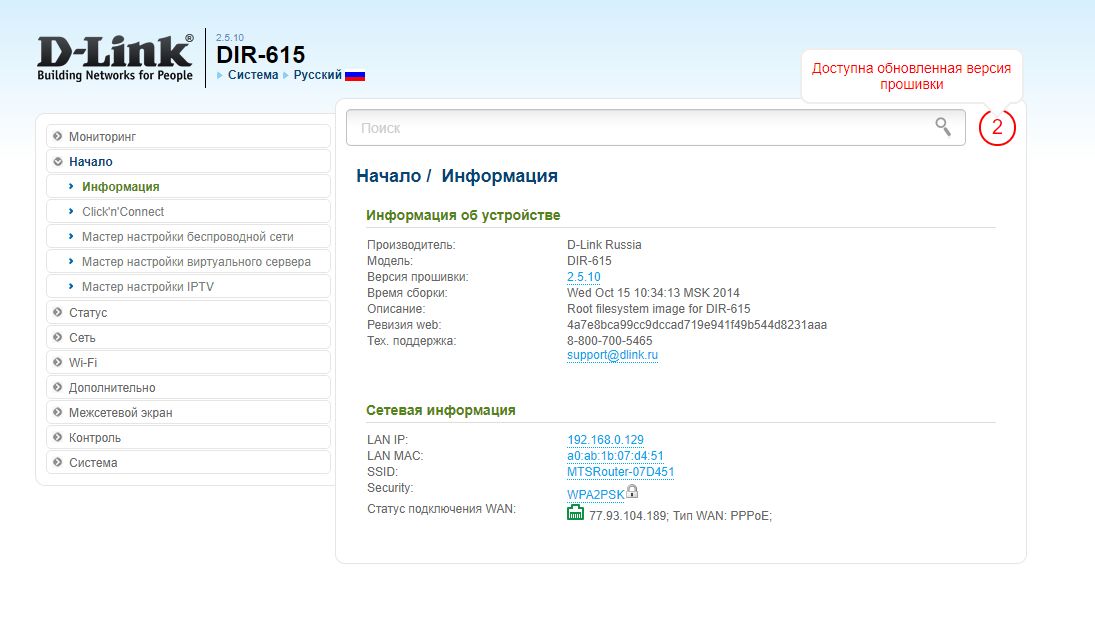The height and width of the screenshot is (630, 1095).
Task: Open the Русский language dropdown
Action: pyautogui.click(x=317, y=75)
